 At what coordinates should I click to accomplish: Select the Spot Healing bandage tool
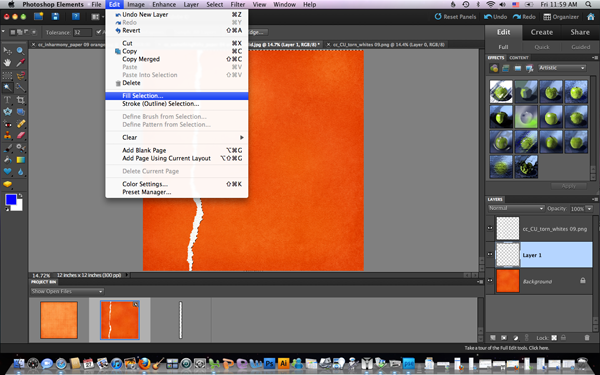tap(21, 124)
